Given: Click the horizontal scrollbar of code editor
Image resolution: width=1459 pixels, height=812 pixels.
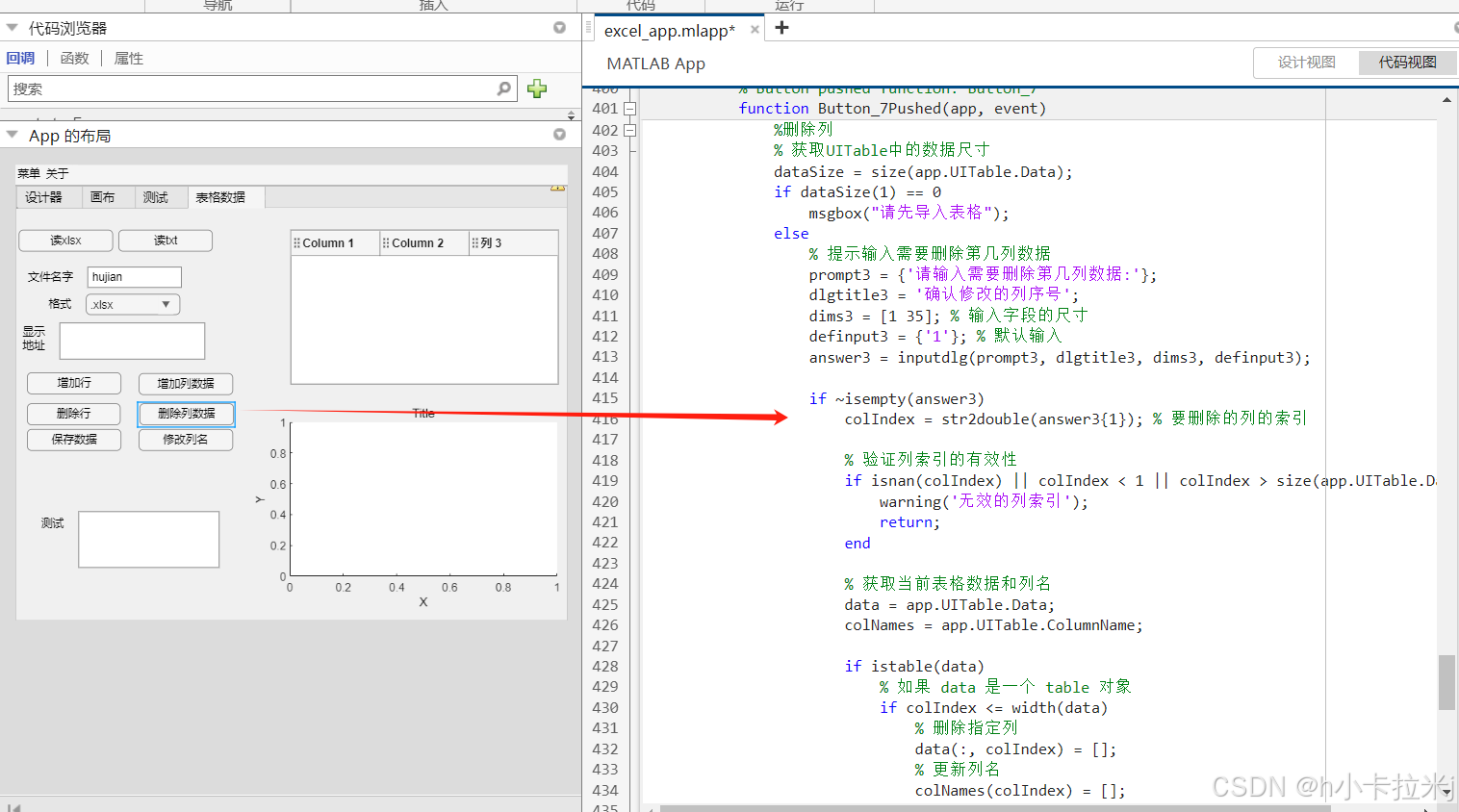Looking at the screenshot, I should [994, 808].
